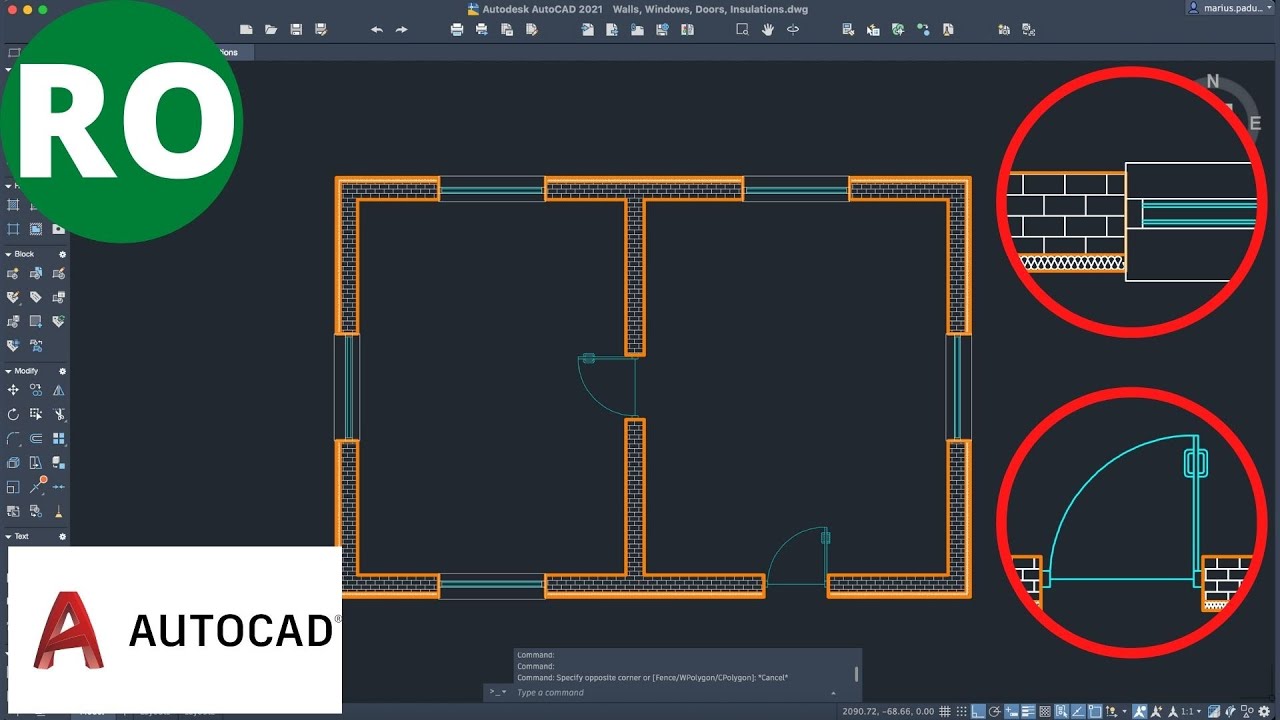The height and width of the screenshot is (720, 1280).
Task: Select the Stretch tool in the Modify panel
Action: [36, 414]
